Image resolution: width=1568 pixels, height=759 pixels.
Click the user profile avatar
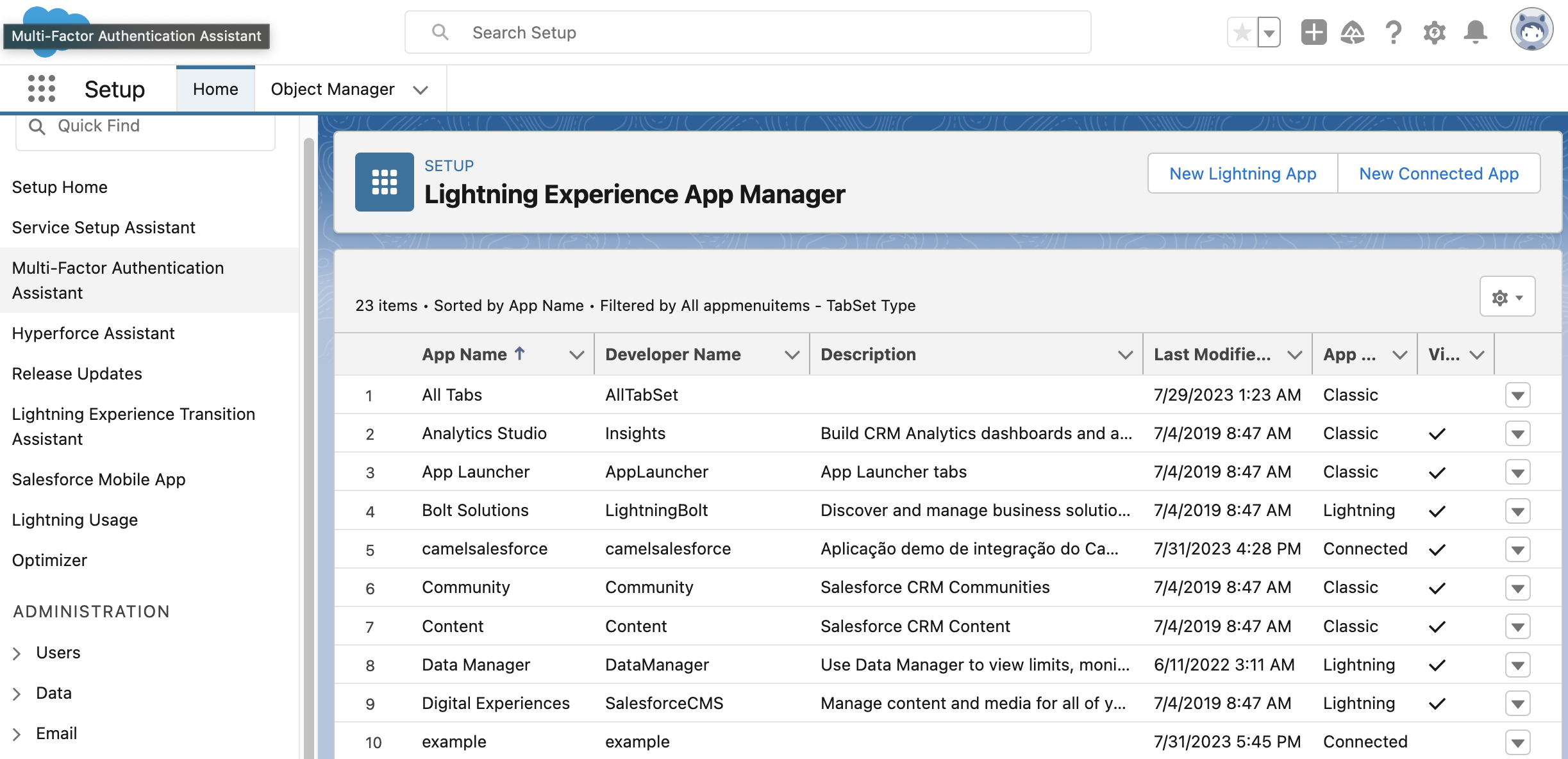pos(1531,29)
